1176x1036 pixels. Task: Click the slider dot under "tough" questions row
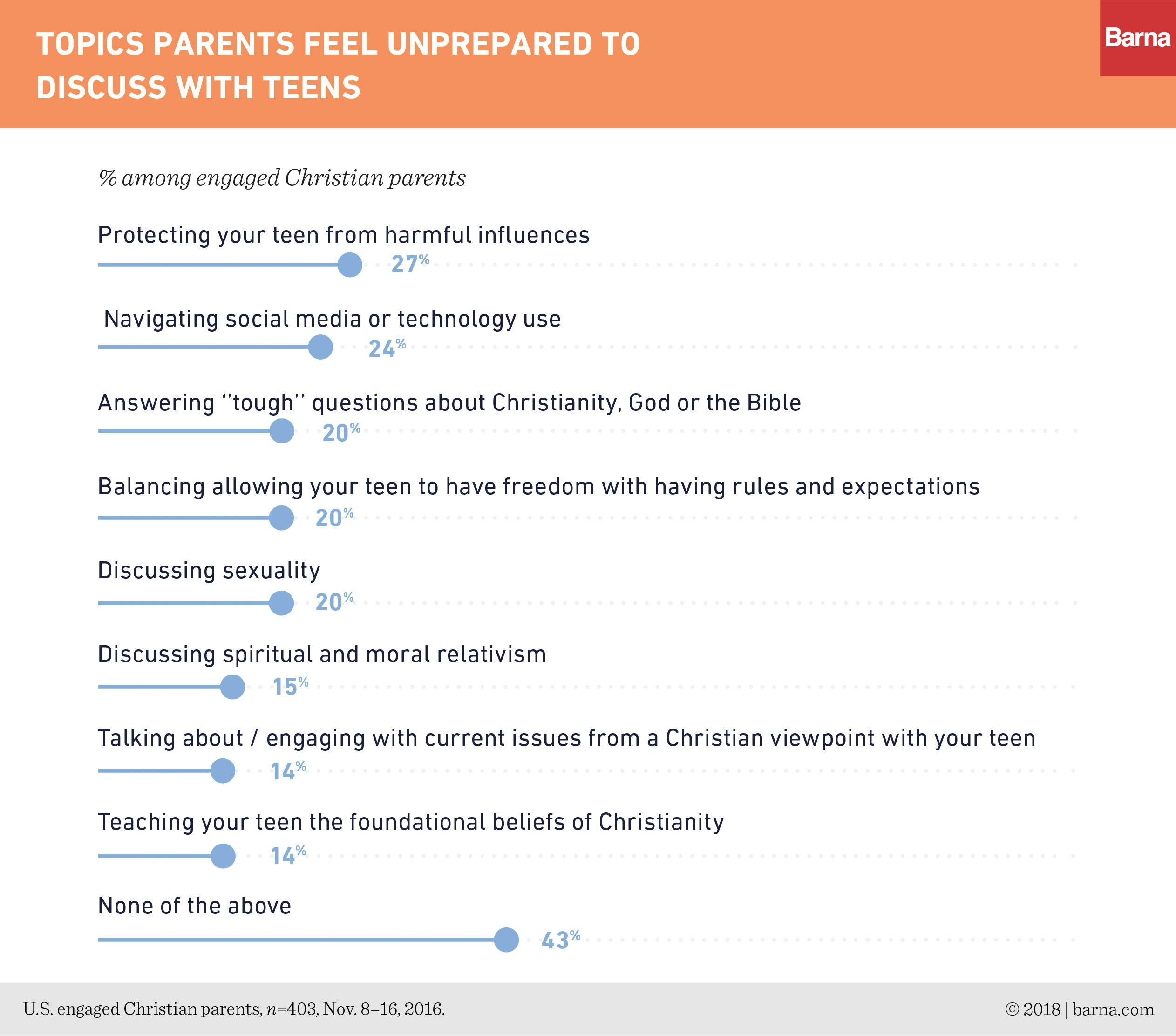282,431
